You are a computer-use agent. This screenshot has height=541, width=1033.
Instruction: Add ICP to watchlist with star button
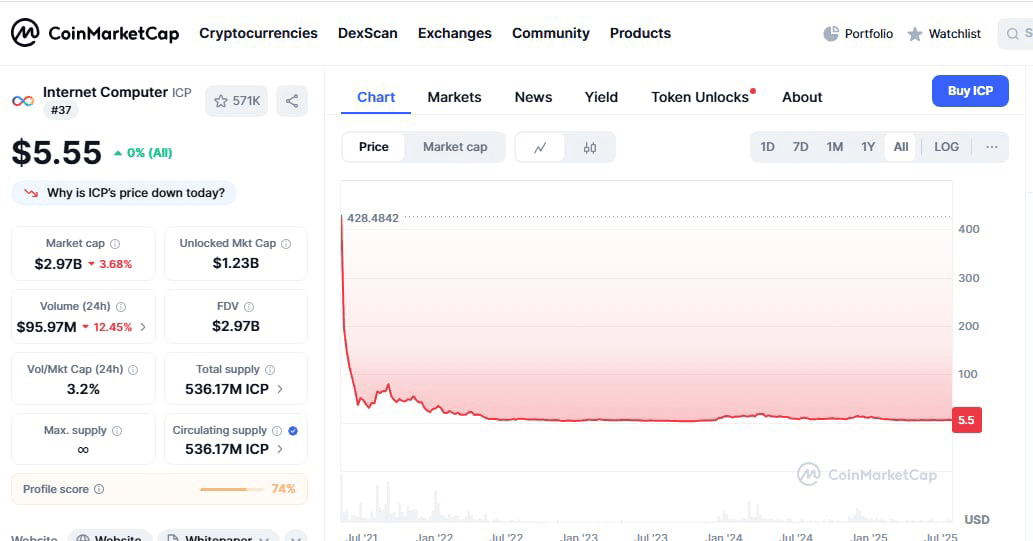237,101
